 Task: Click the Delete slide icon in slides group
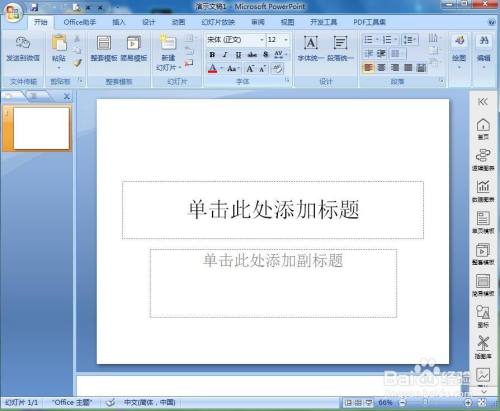tap(189, 63)
